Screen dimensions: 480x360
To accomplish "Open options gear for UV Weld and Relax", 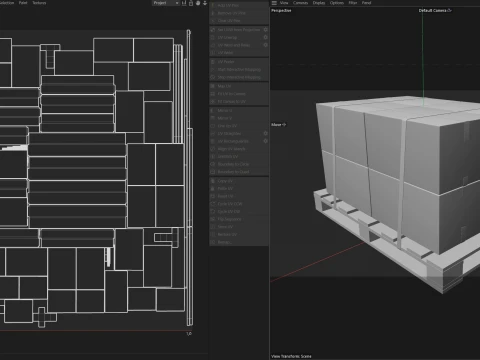I will point(266,45).
